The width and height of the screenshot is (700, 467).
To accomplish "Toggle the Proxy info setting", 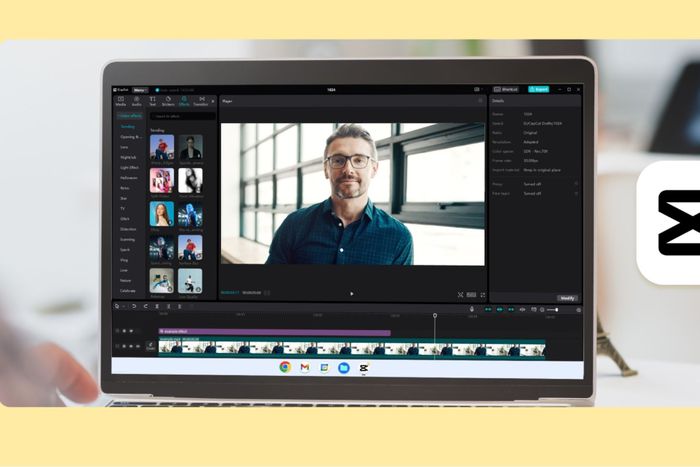I will 575,184.
